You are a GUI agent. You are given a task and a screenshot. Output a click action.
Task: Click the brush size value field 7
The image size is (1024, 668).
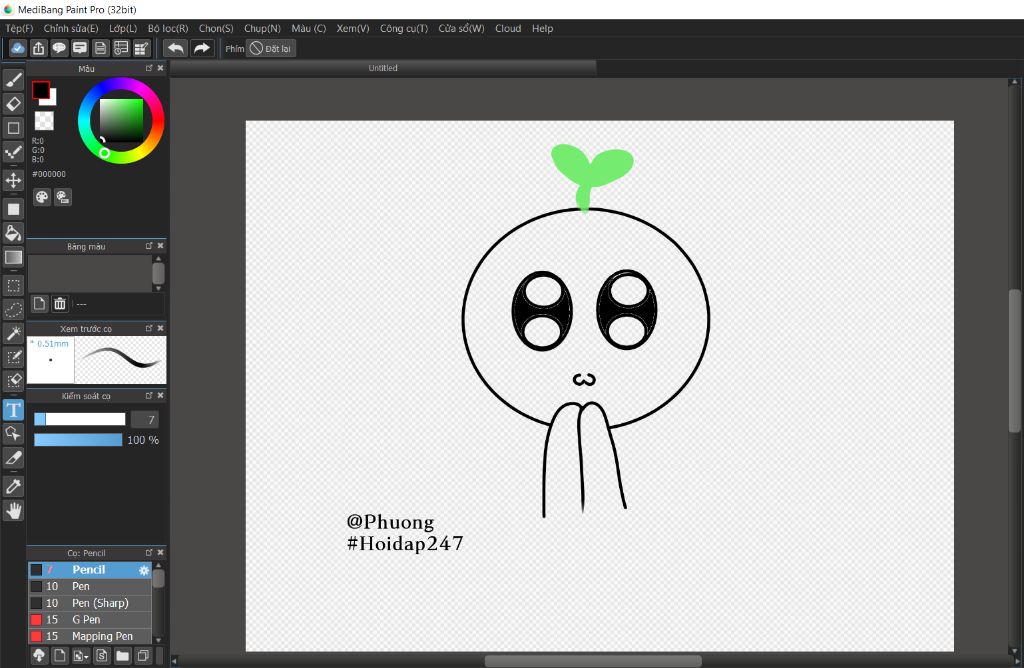click(x=145, y=420)
